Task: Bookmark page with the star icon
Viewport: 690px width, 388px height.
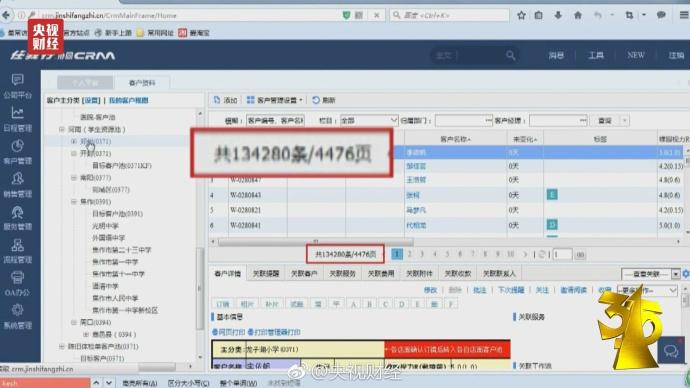Action: tap(521, 15)
